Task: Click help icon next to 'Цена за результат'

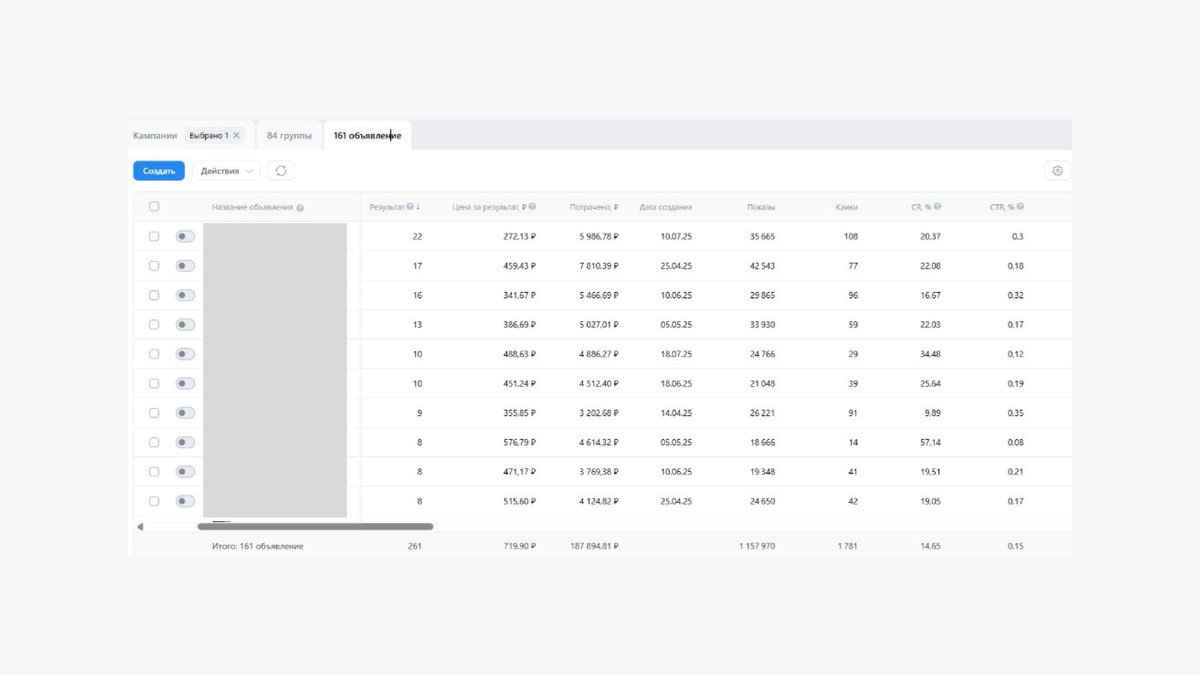Action: coord(532,207)
